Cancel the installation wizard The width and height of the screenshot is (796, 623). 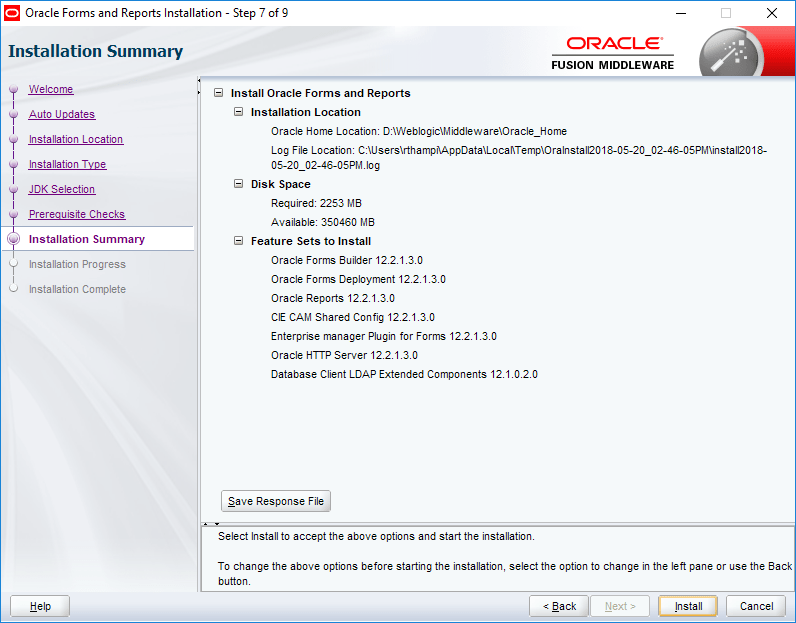tap(756, 606)
